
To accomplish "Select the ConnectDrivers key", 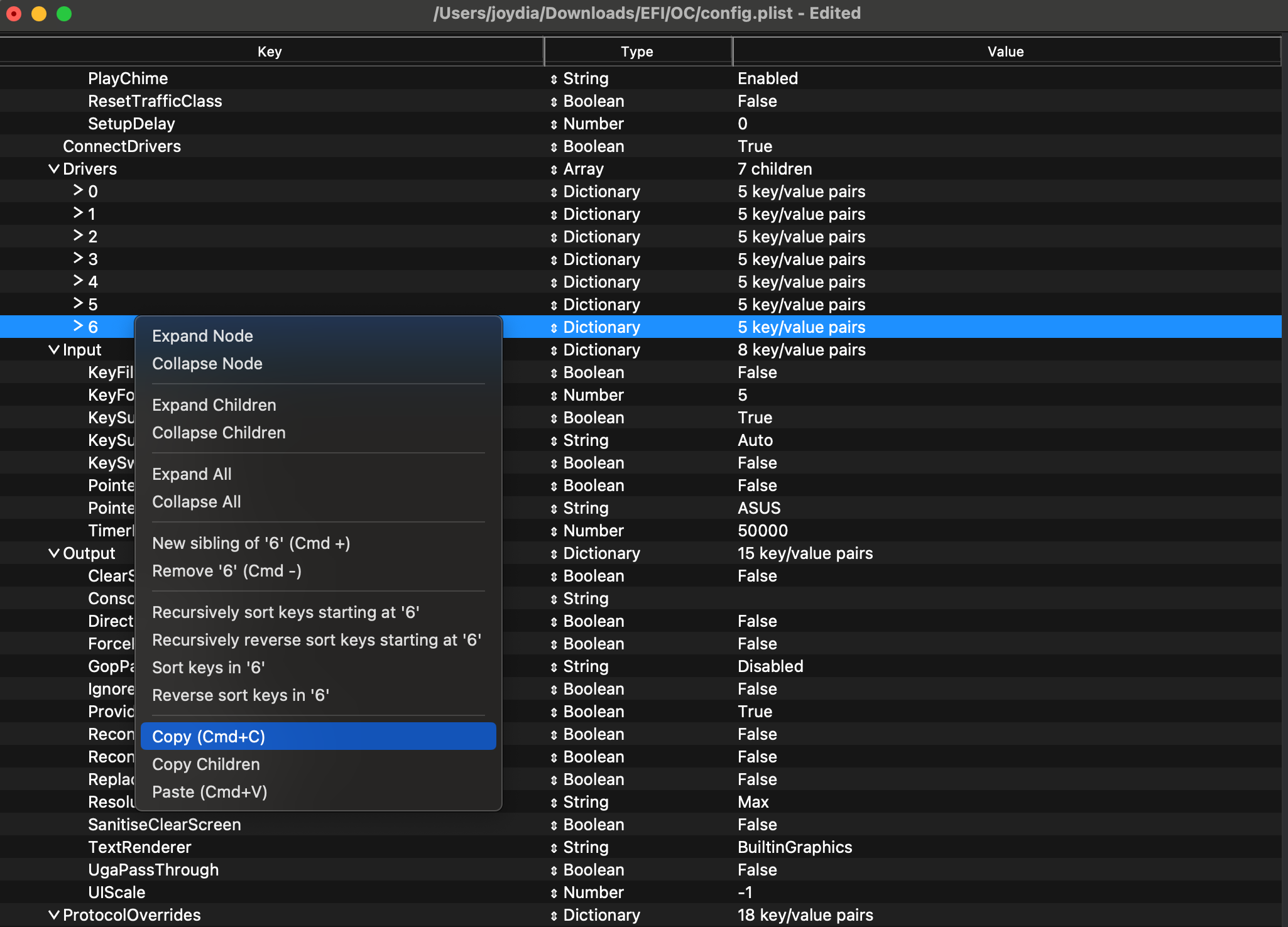I will coord(122,146).
